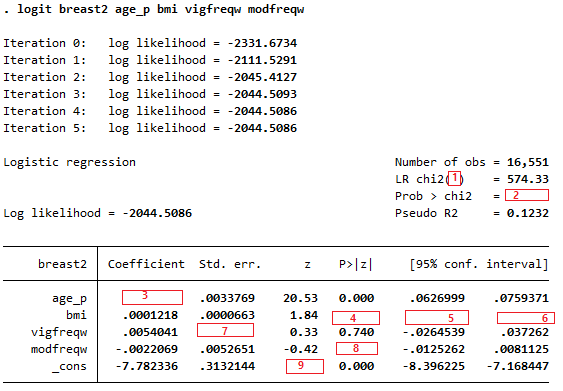Click the 'vigfreqw' row label
The height and width of the screenshot is (391, 563).
tap(59, 333)
